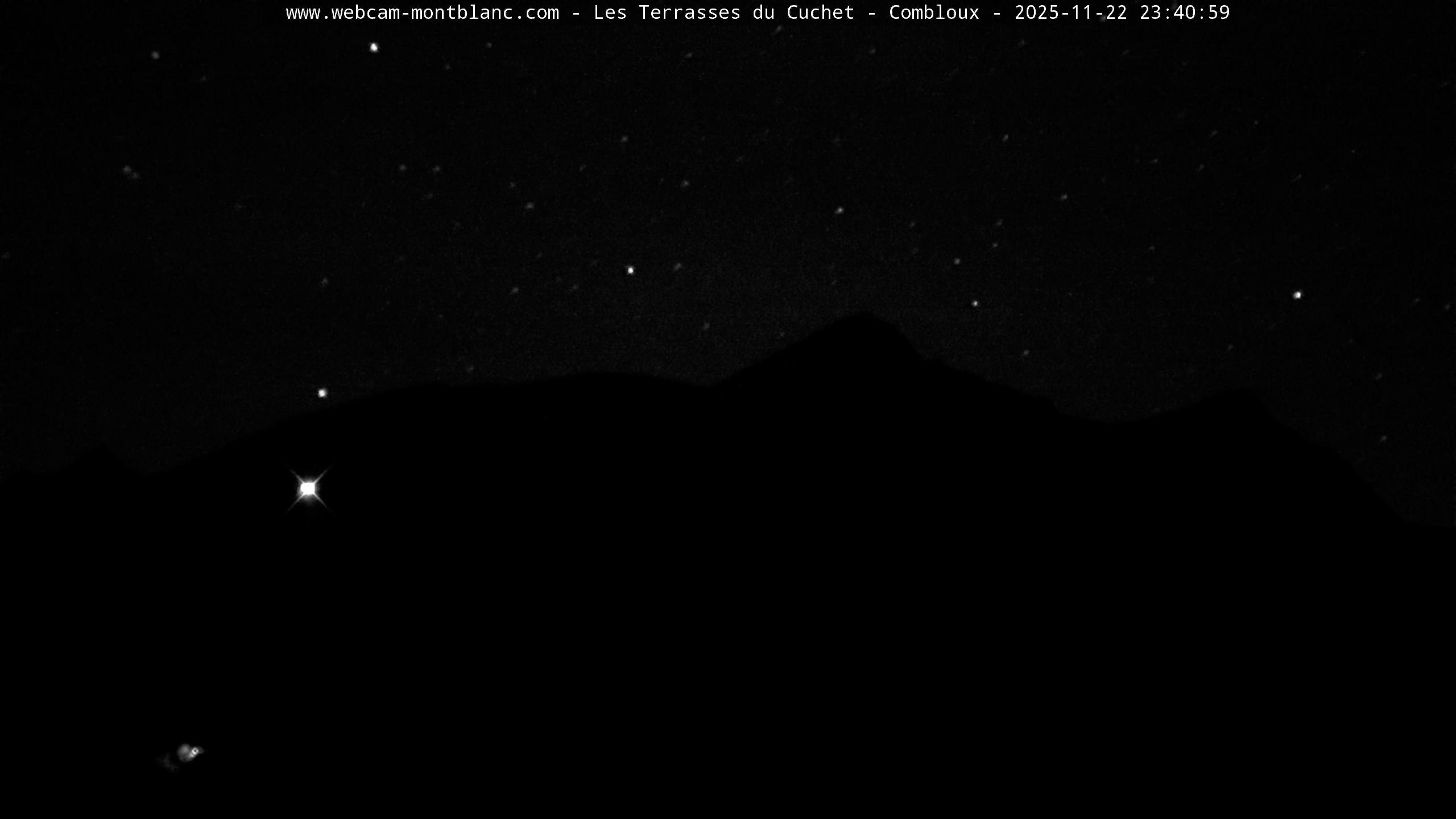Click the small light cluster at bottom left
This screenshot has height=819, width=1456.
[x=189, y=752]
